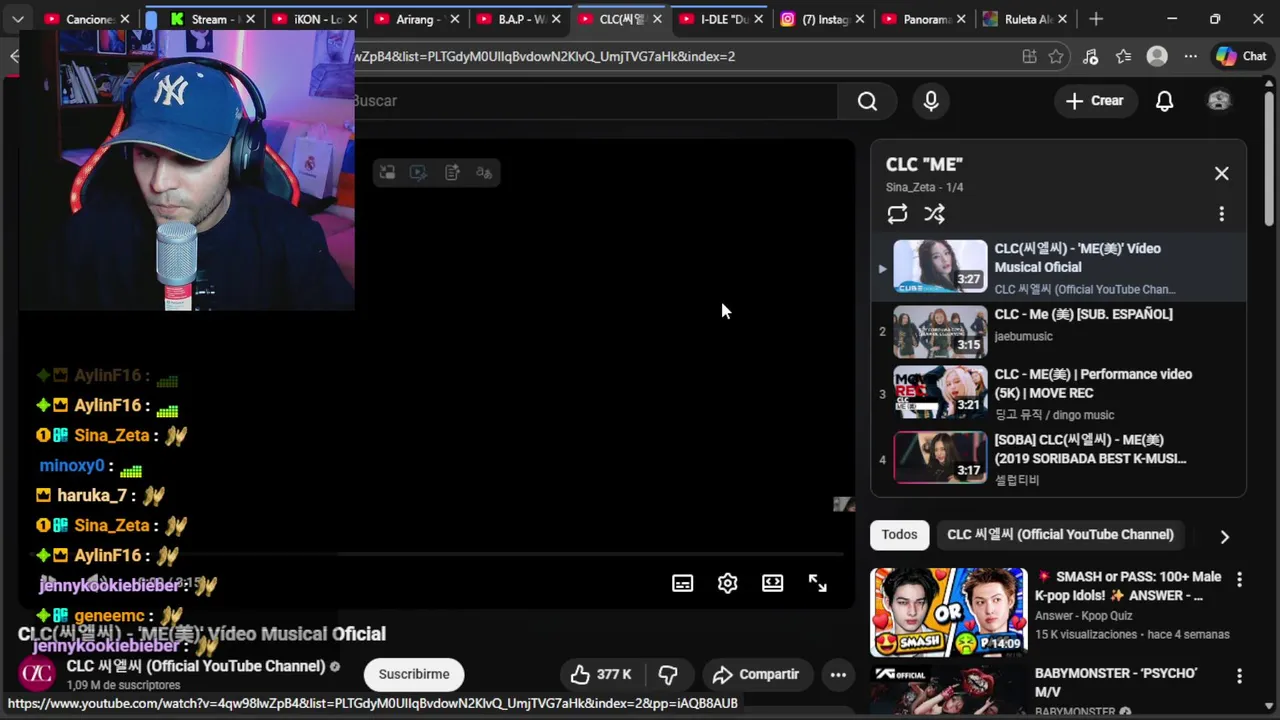Open CLC 씨엘씨 channel name link
This screenshot has width=1280, height=720.
(x=196, y=666)
